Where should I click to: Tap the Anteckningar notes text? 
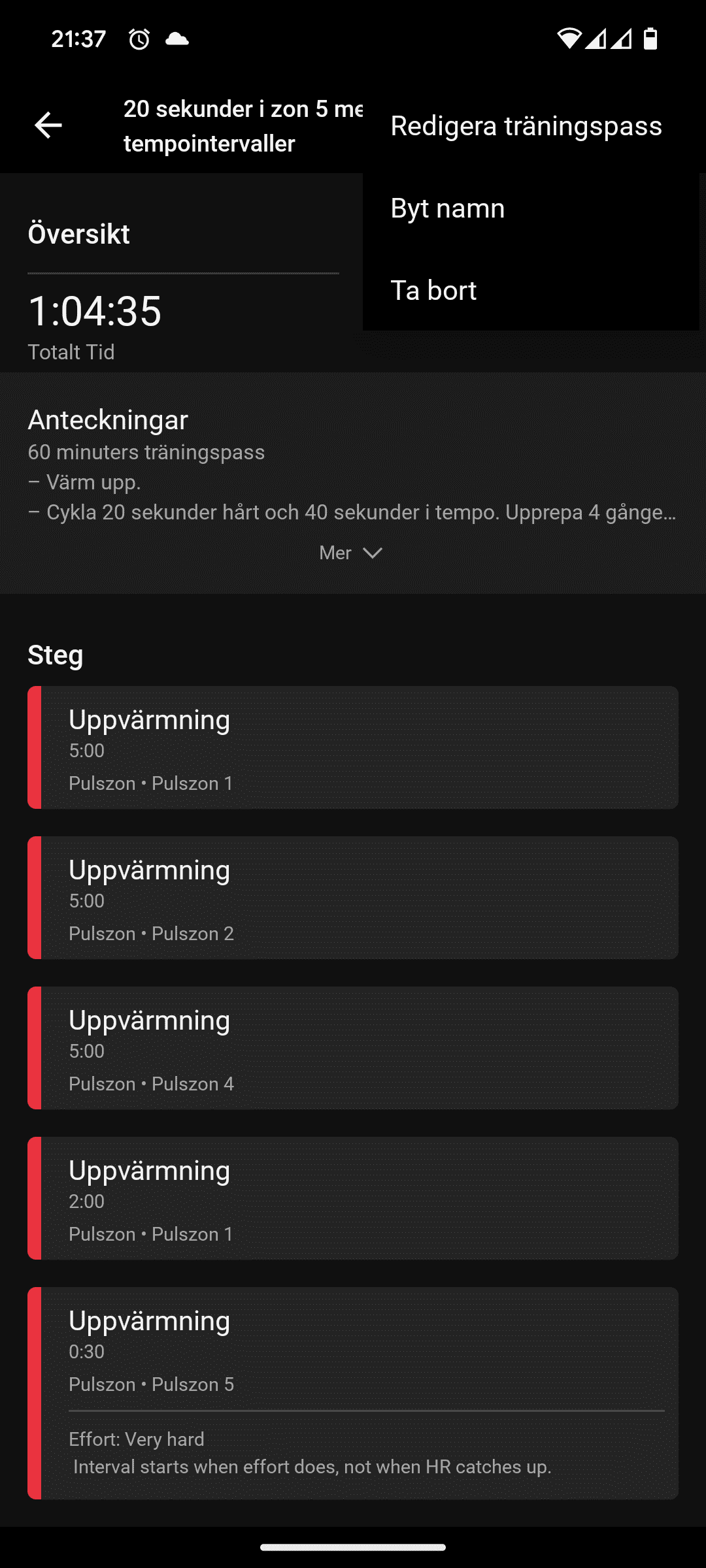tap(353, 482)
